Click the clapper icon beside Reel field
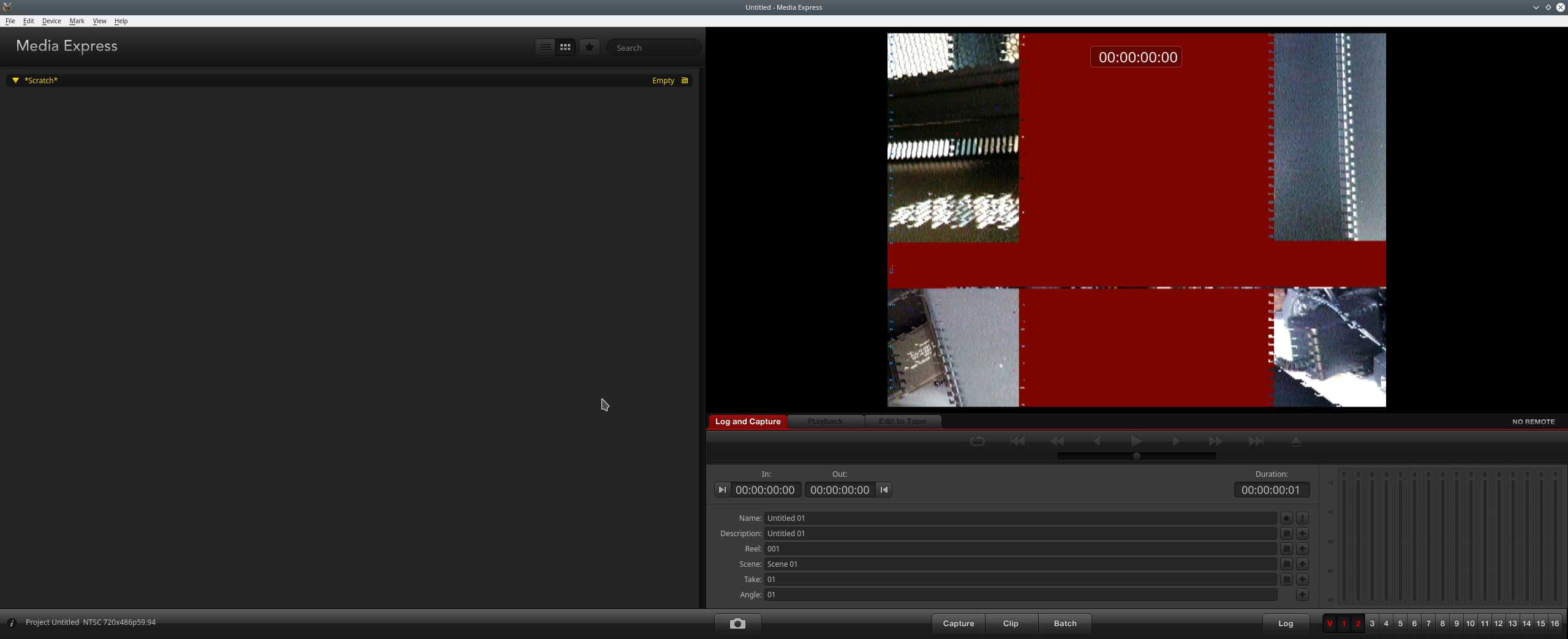Image resolution: width=1568 pixels, height=639 pixels. pos(1286,548)
